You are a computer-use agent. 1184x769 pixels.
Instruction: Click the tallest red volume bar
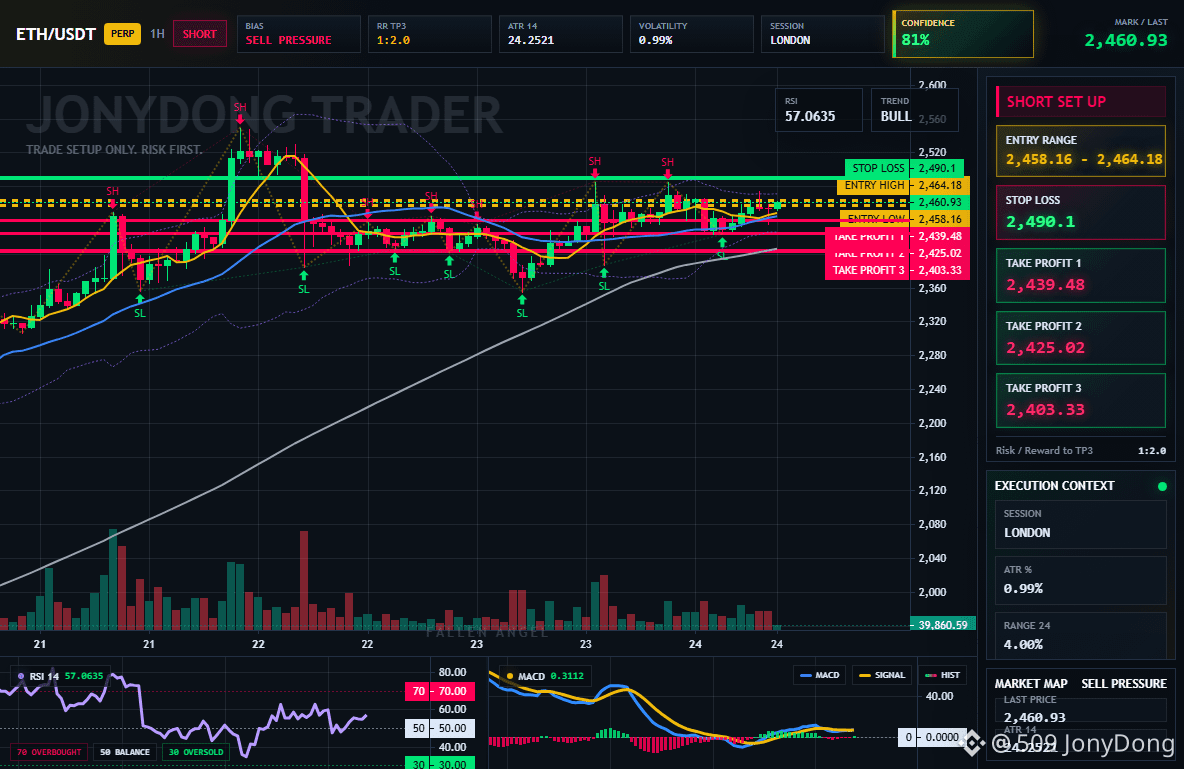304,580
